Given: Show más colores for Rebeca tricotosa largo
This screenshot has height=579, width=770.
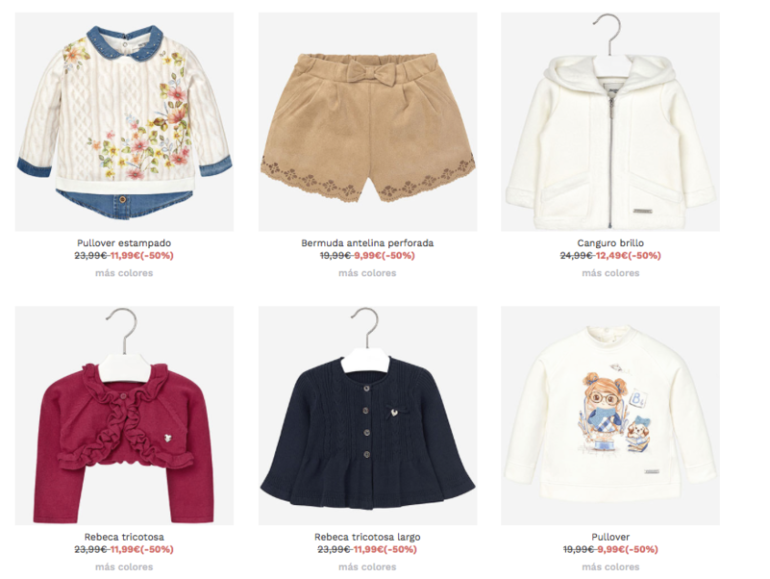Looking at the screenshot, I should [367, 567].
